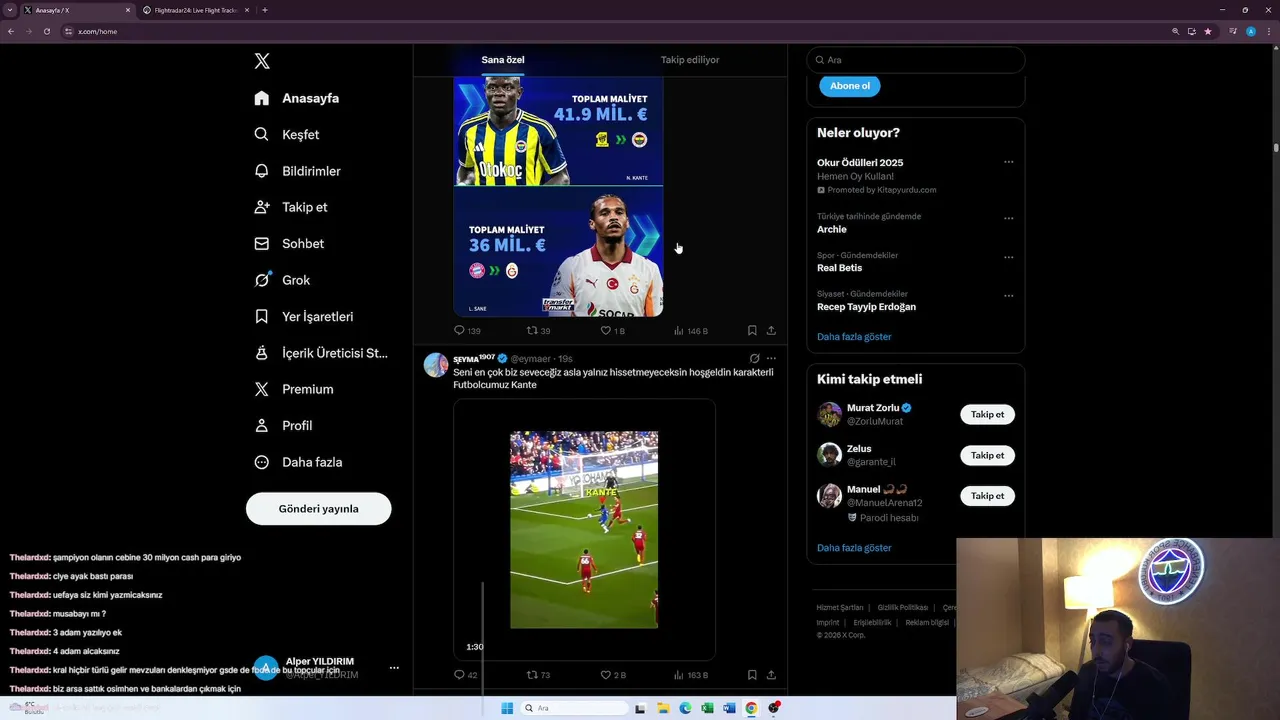Open Word from taskbar

[729, 708]
